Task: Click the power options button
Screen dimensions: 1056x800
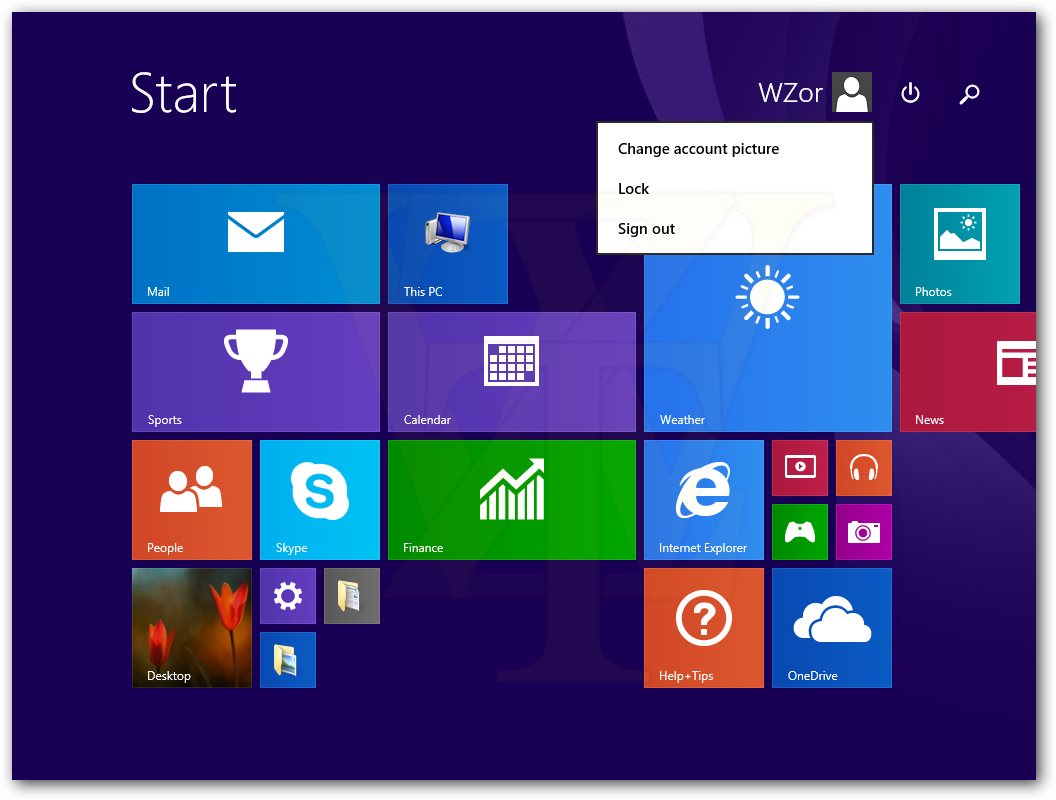Action: click(911, 93)
